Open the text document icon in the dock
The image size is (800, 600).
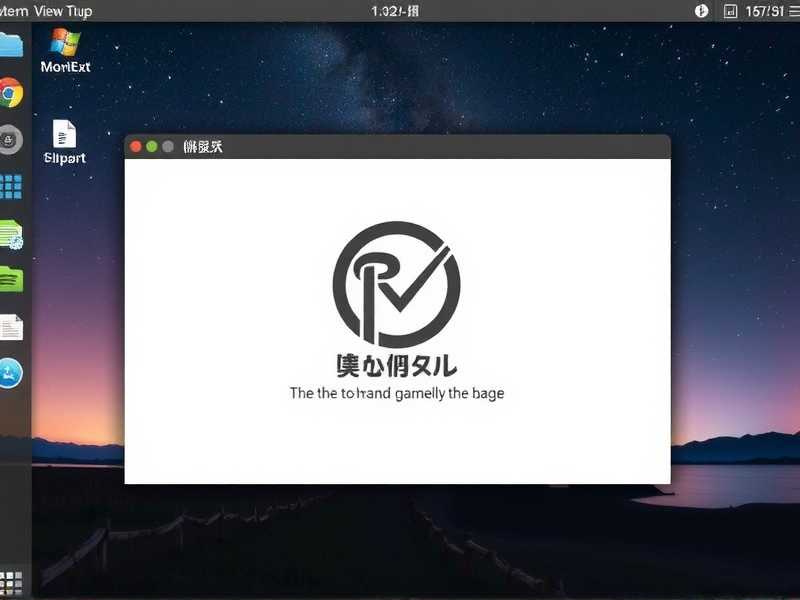point(10,327)
